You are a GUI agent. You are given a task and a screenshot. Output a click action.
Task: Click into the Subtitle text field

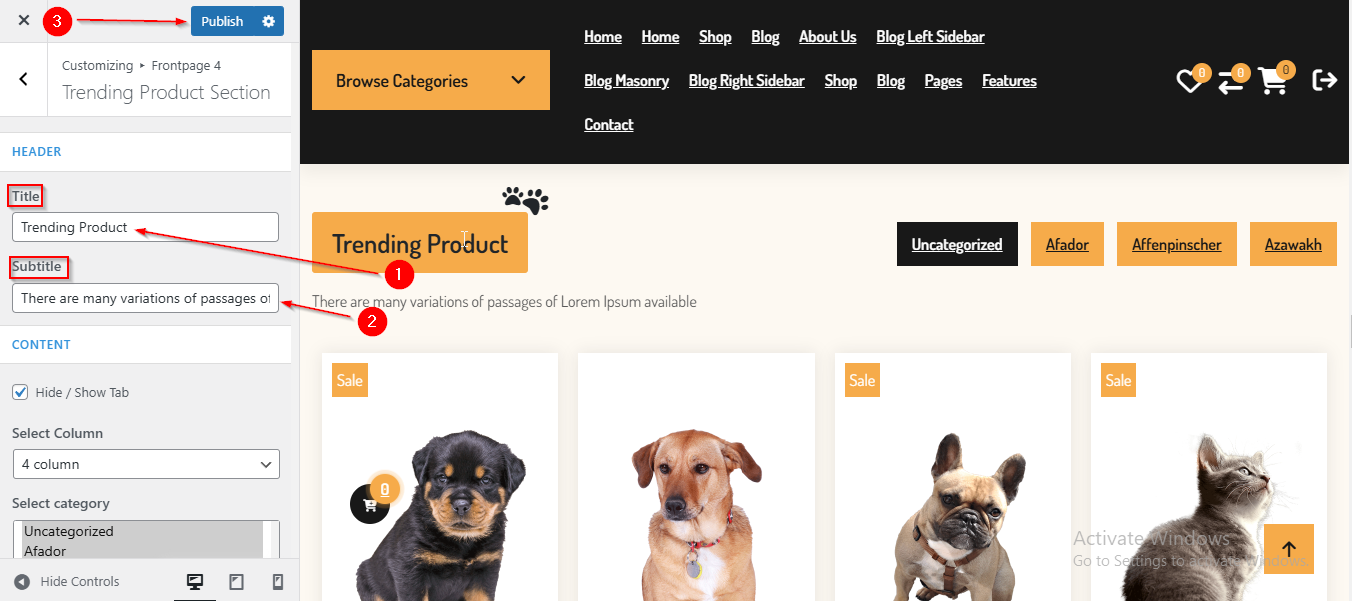(x=146, y=298)
